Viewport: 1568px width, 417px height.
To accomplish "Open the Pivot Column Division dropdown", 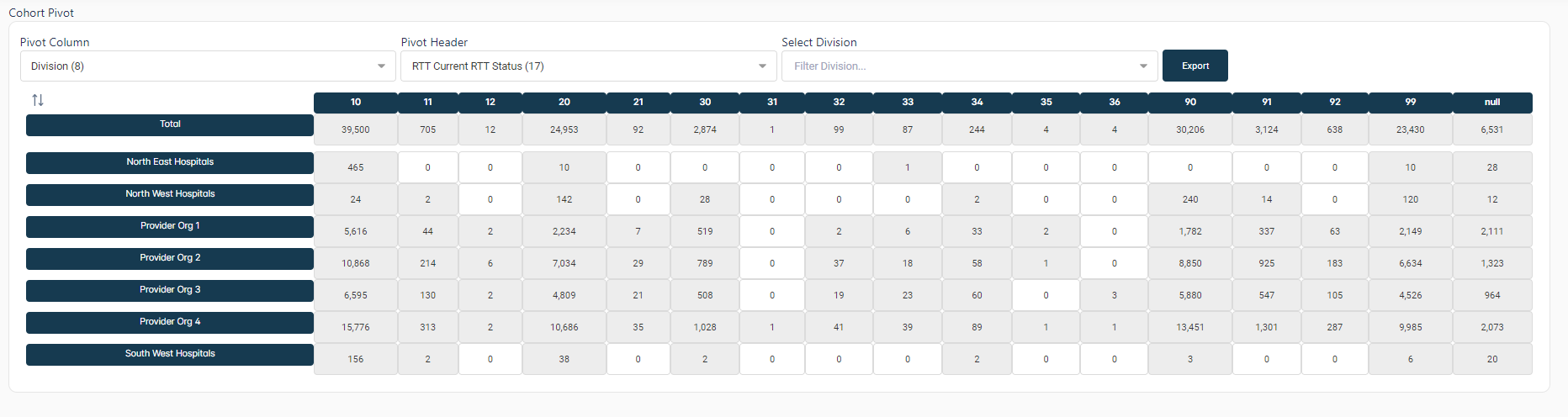I will 207,66.
